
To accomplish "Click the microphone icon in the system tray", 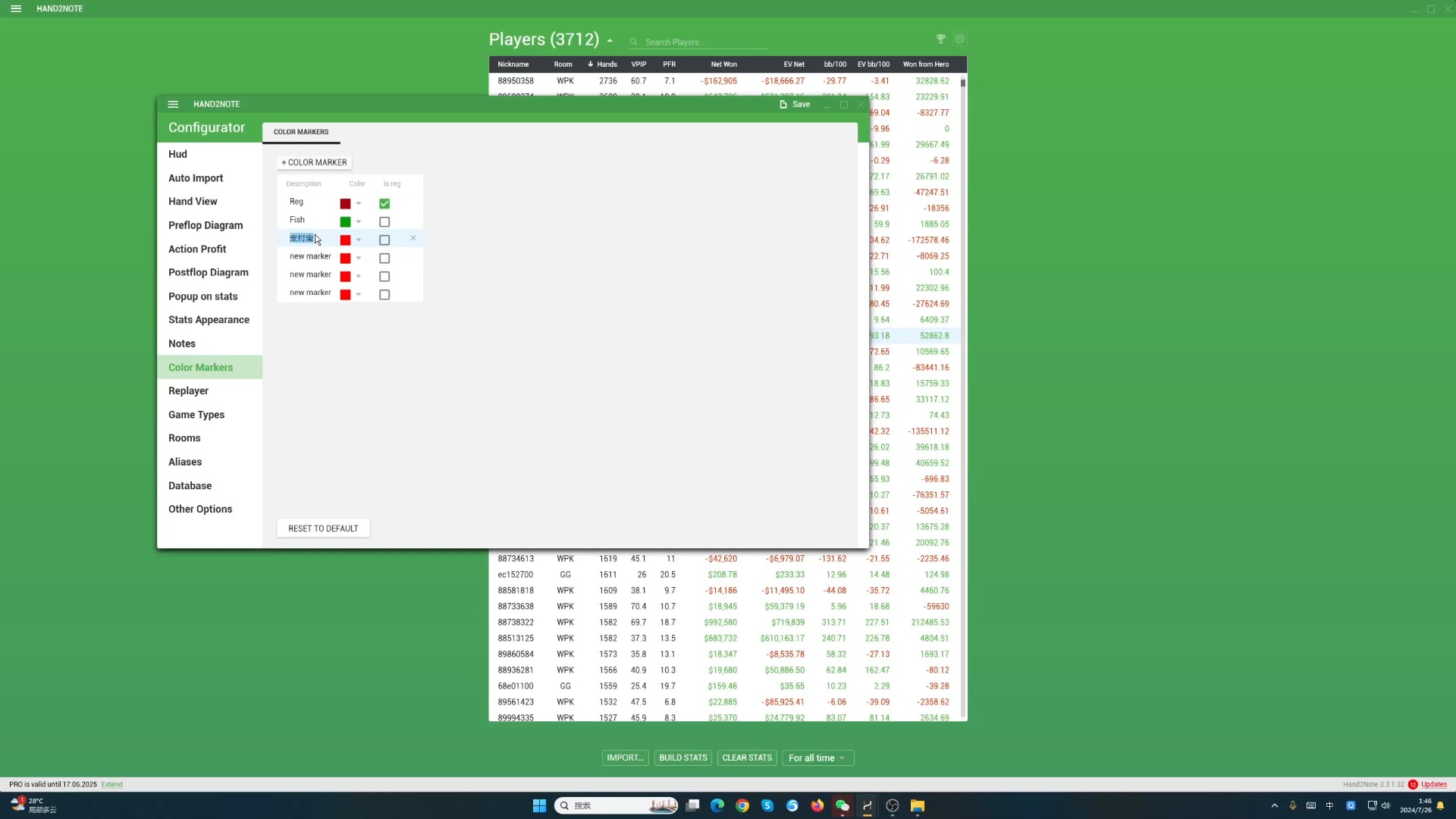I will pos(1293,805).
